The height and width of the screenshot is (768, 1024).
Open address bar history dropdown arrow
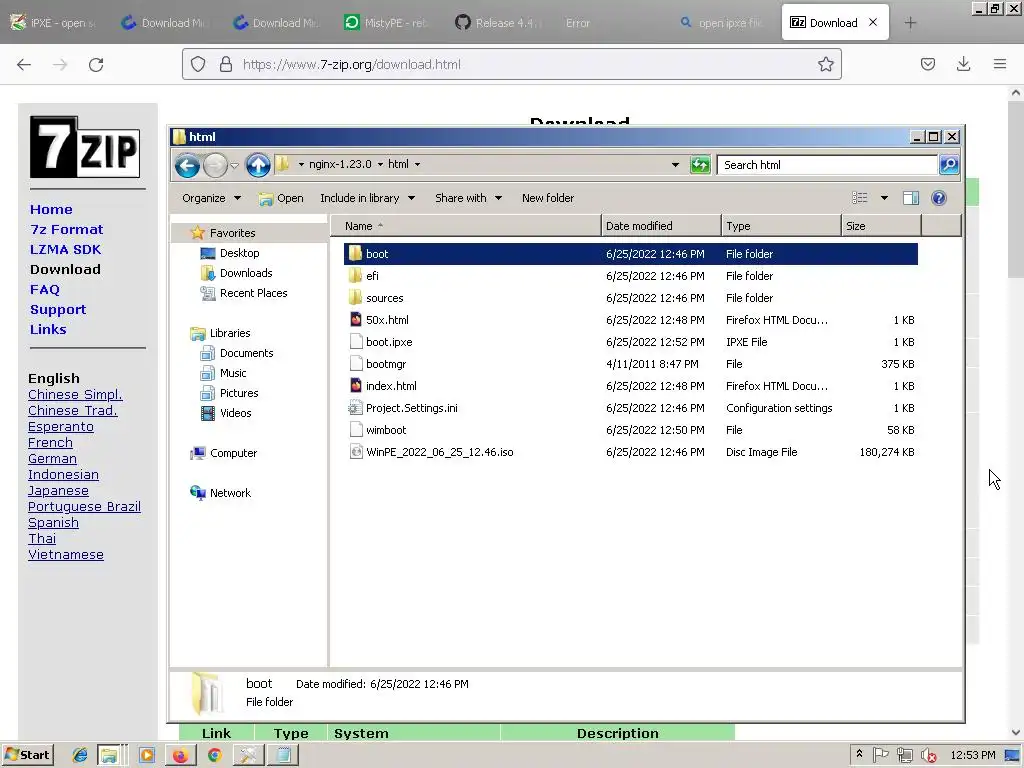tap(675, 165)
